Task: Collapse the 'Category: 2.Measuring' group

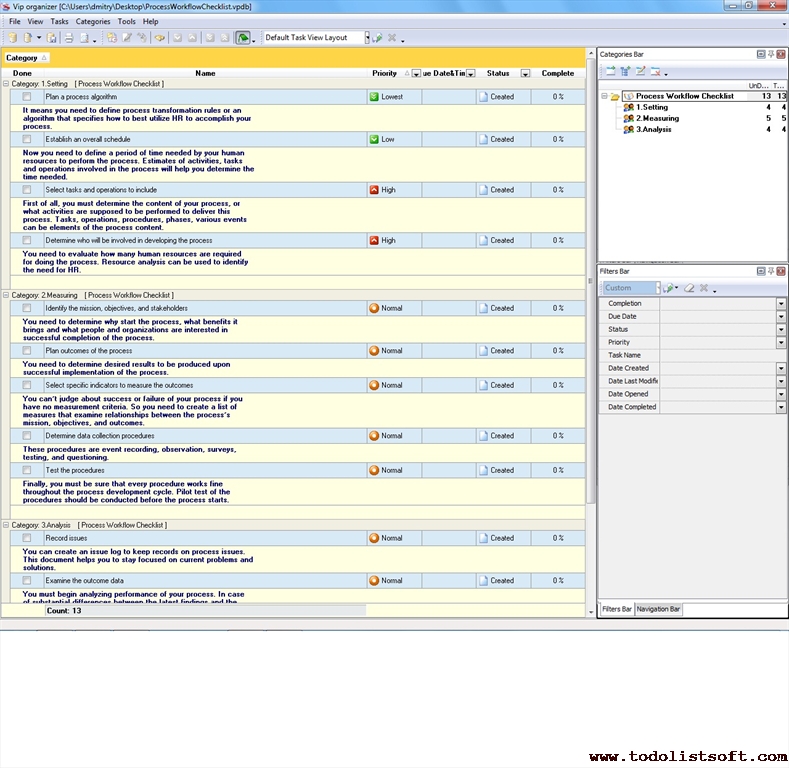Action: pos(6,295)
